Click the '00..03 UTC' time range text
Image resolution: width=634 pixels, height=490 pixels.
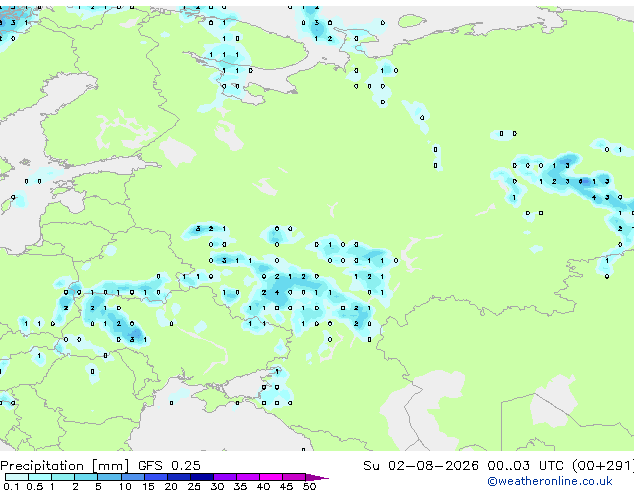(x=525, y=466)
